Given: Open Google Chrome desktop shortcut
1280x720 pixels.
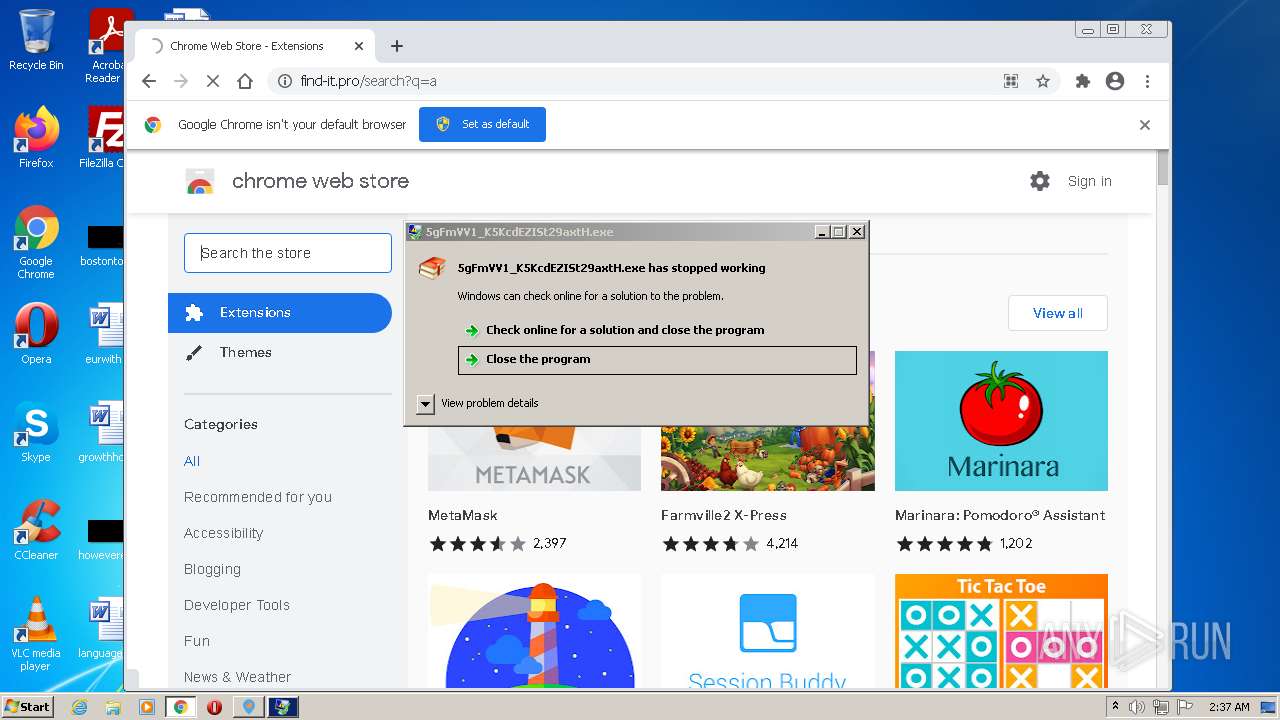Looking at the screenshot, I should coord(36,242).
